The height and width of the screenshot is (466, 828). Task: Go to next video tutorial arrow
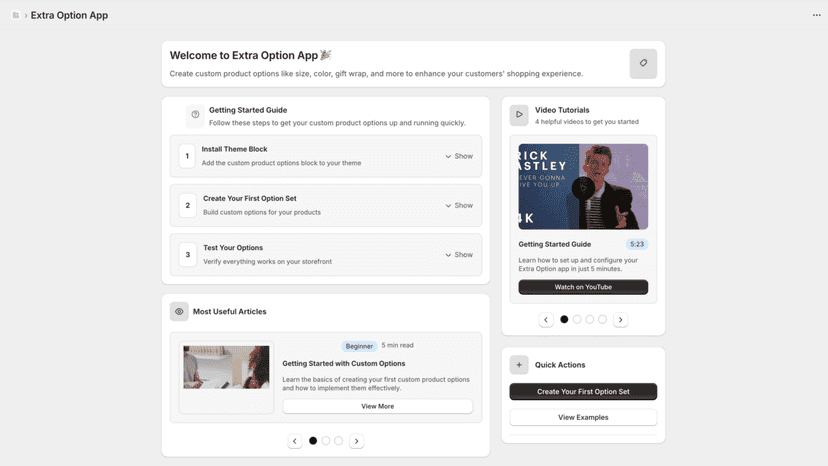click(620, 320)
